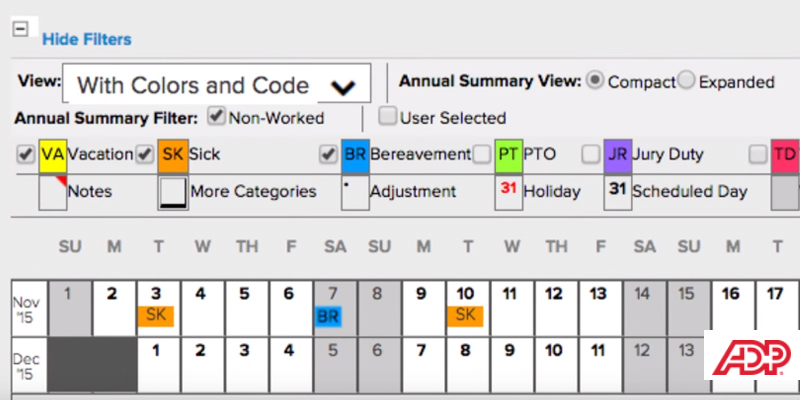The height and width of the screenshot is (400, 800).
Task: Click the More Categories box icon
Action: point(172,191)
